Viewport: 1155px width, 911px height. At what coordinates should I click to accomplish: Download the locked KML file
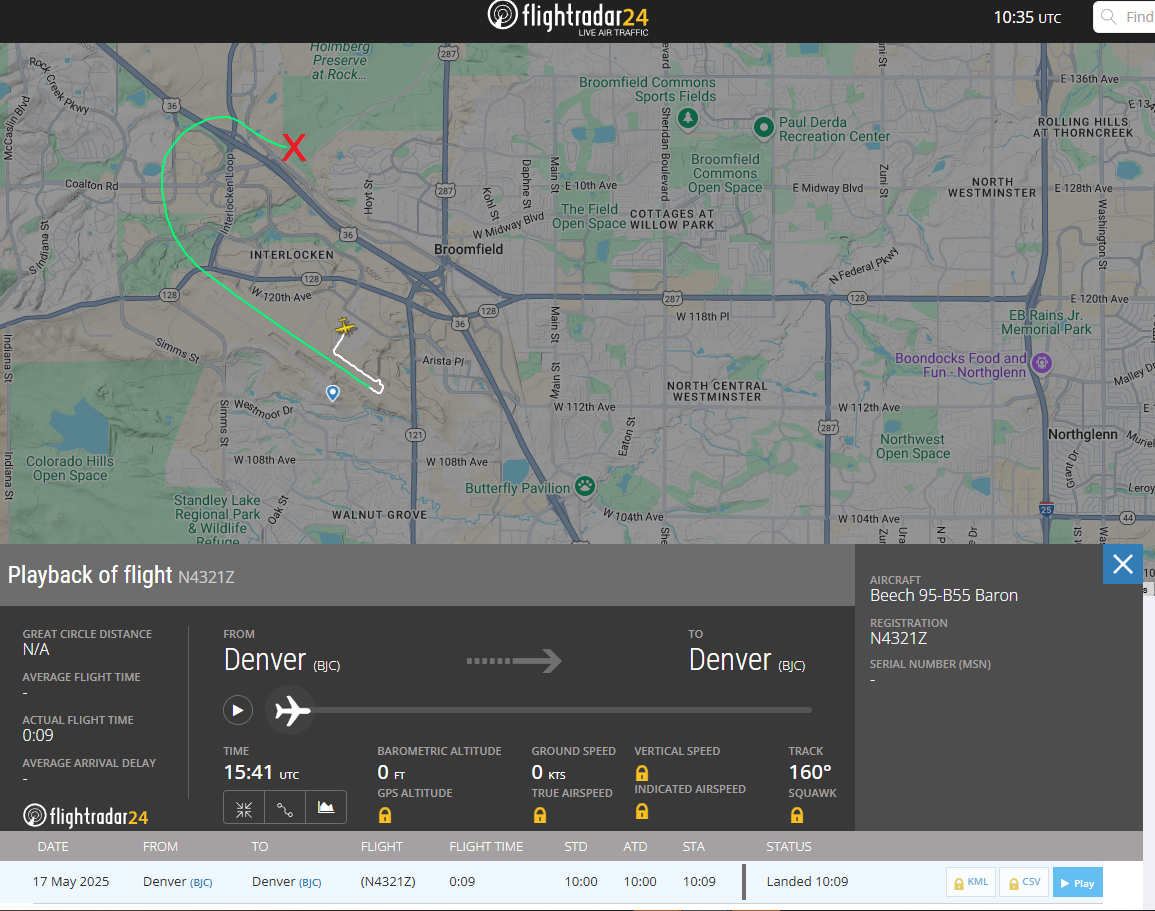tap(971, 882)
